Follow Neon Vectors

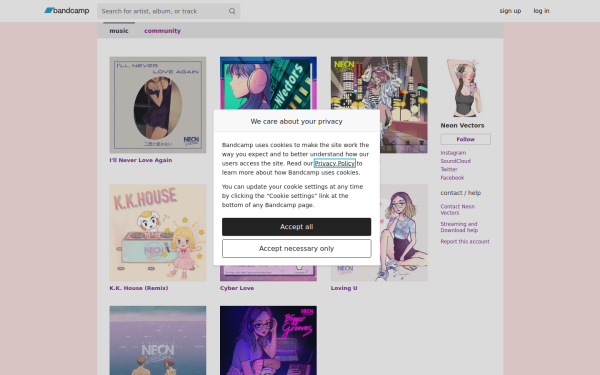click(x=465, y=139)
